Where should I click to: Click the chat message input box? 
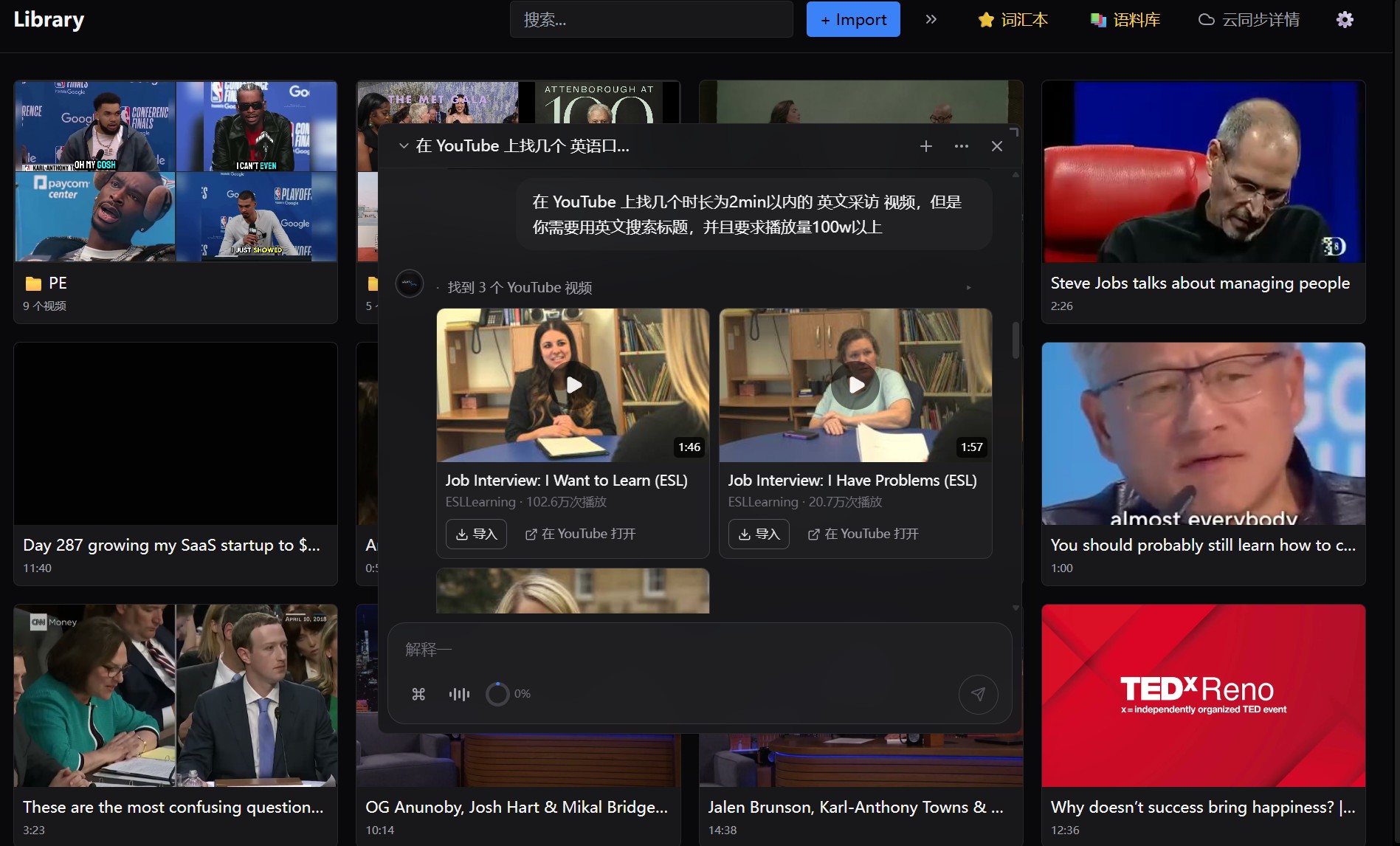click(x=699, y=650)
